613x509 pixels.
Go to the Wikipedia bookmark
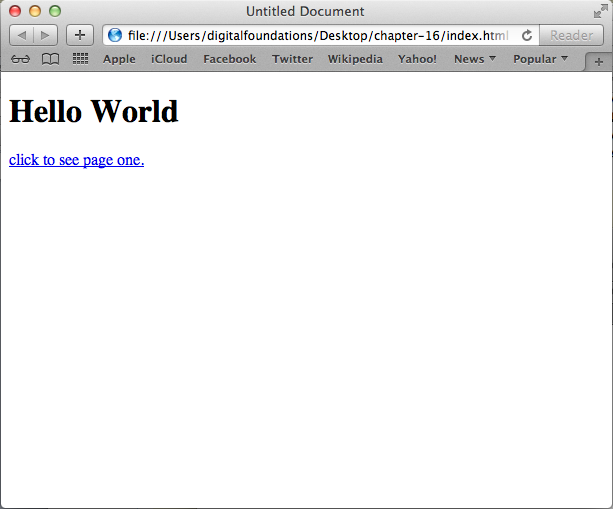click(x=355, y=59)
